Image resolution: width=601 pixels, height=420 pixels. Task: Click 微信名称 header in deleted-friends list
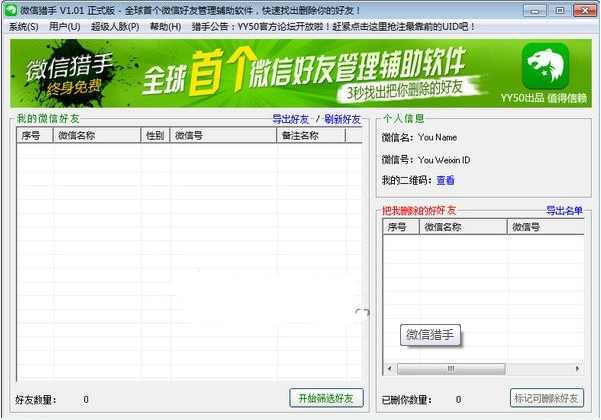click(x=463, y=227)
